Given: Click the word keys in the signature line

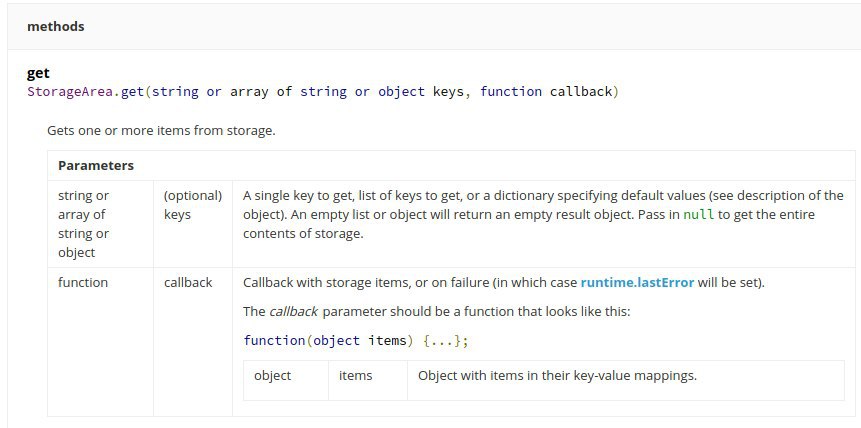Looking at the screenshot, I should tap(448, 91).
